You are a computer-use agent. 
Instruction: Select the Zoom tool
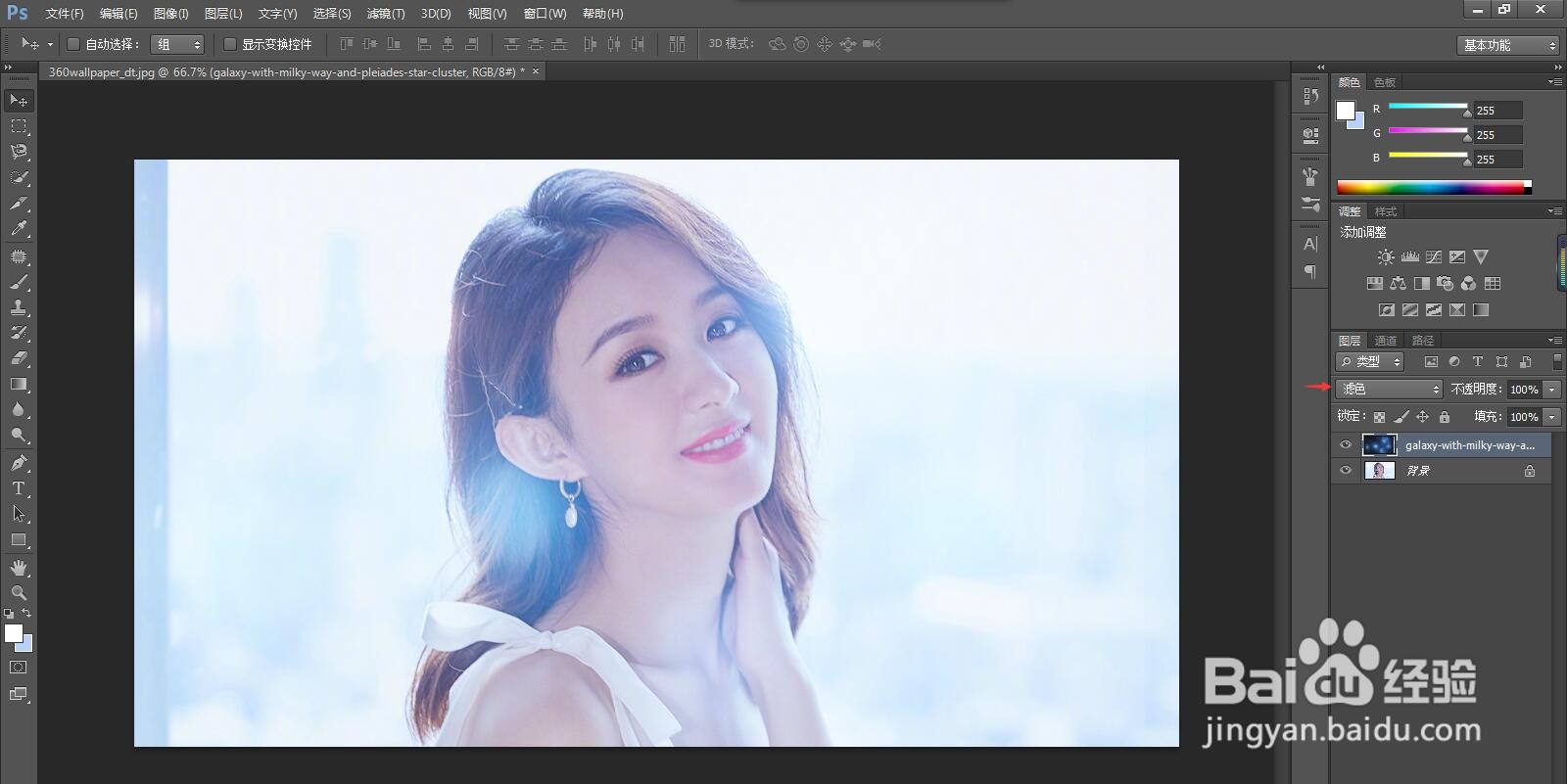coord(19,593)
